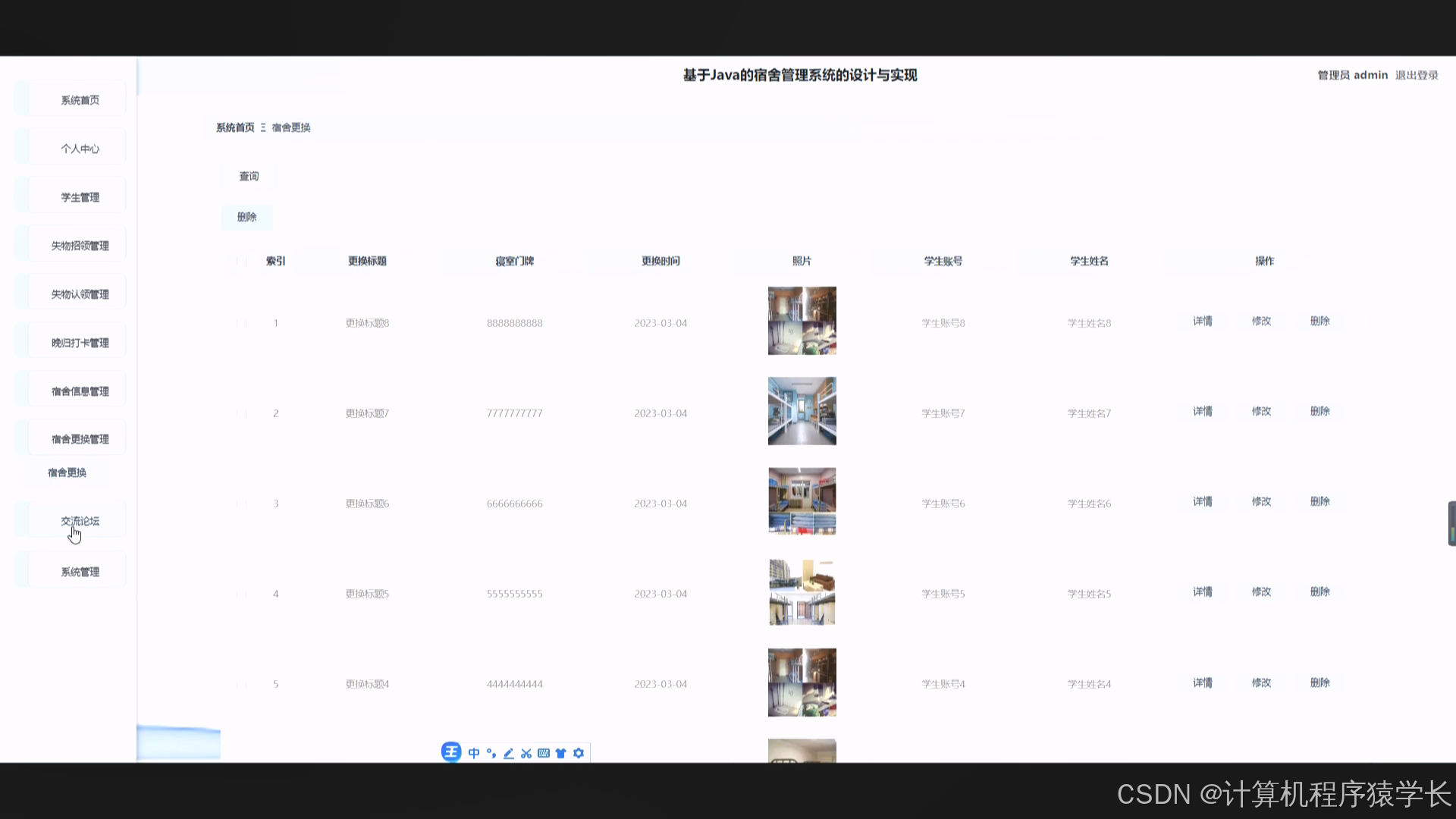Expand the 学生管理 sidebar menu

[80, 196]
